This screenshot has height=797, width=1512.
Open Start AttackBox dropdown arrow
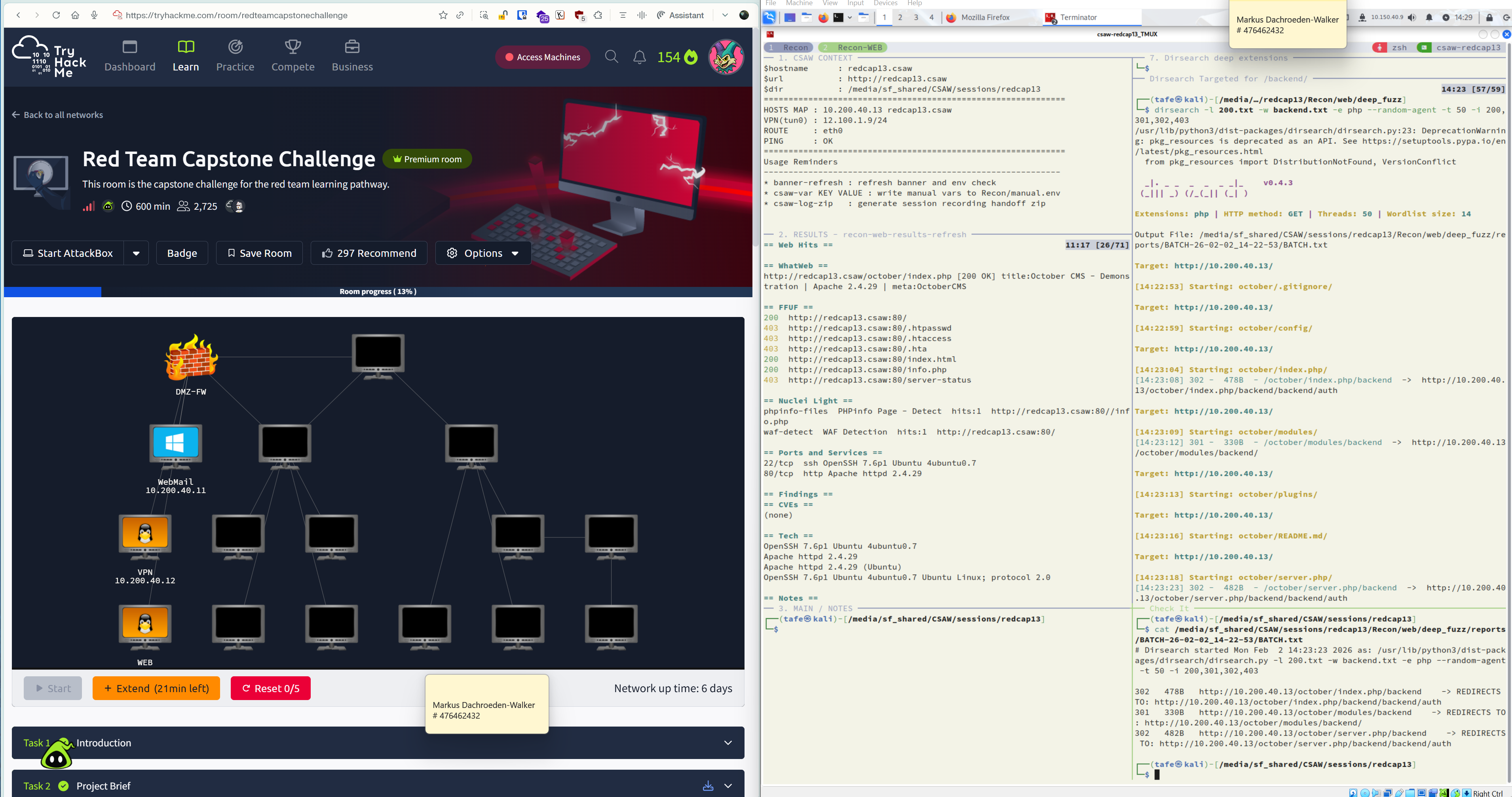[136, 253]
